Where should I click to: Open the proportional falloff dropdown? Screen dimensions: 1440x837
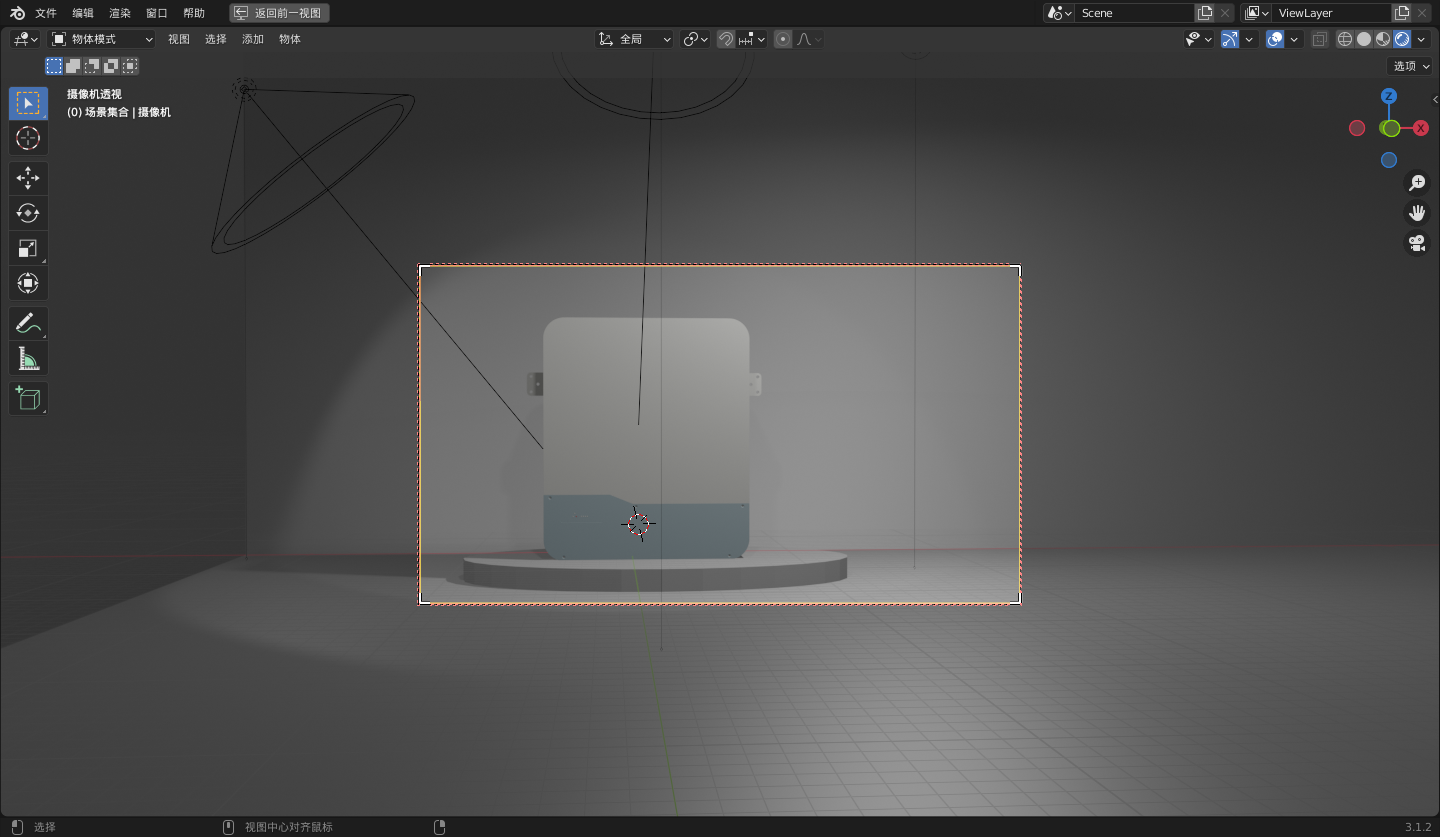coord(809,39)
